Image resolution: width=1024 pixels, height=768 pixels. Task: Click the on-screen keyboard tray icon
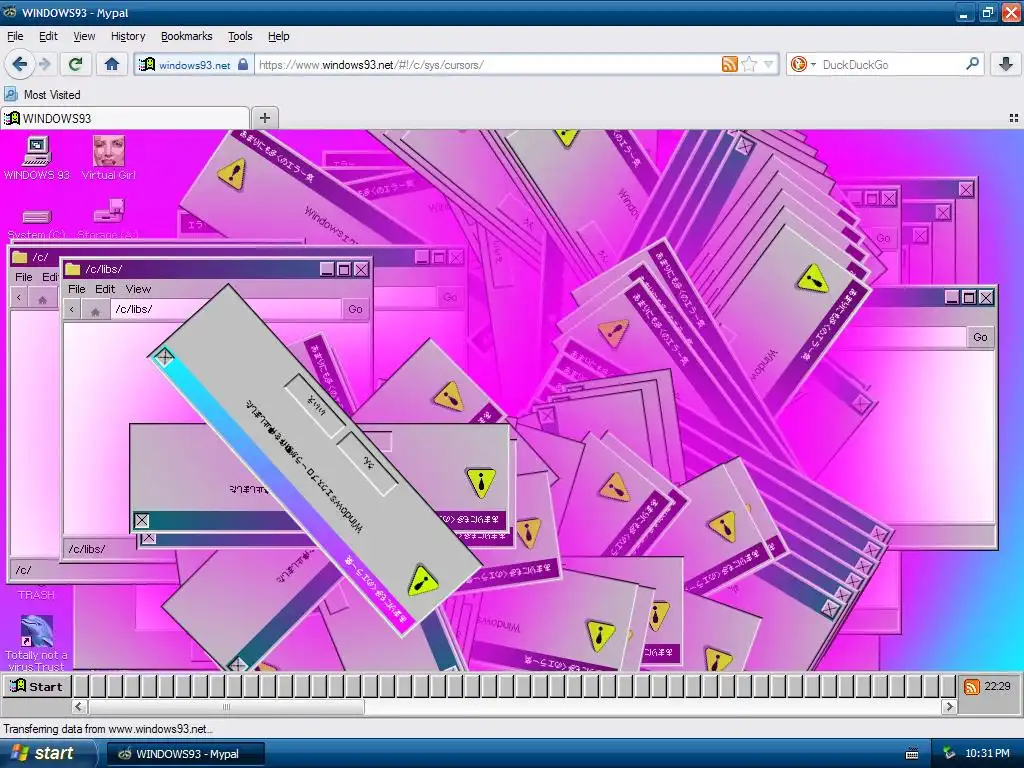[912, 754]
